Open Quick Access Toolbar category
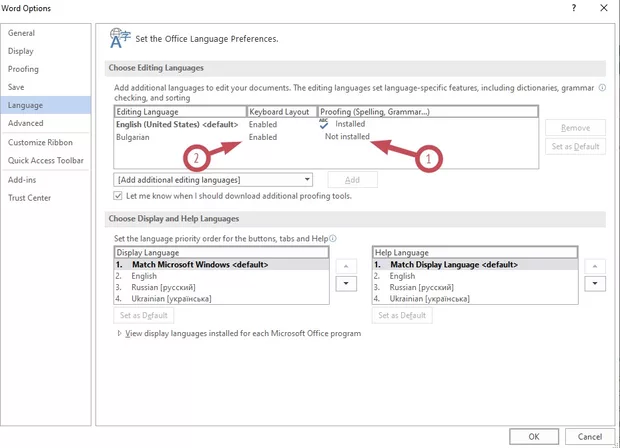 [x=46, y=161]
